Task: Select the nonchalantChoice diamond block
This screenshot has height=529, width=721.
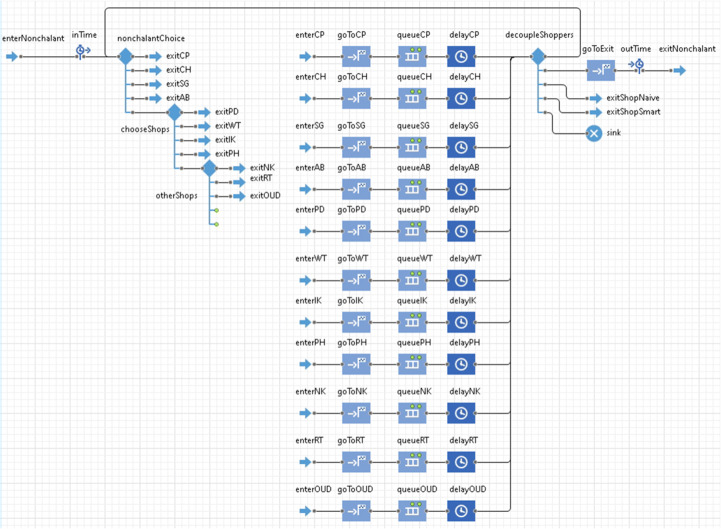Action: point(126,57)
